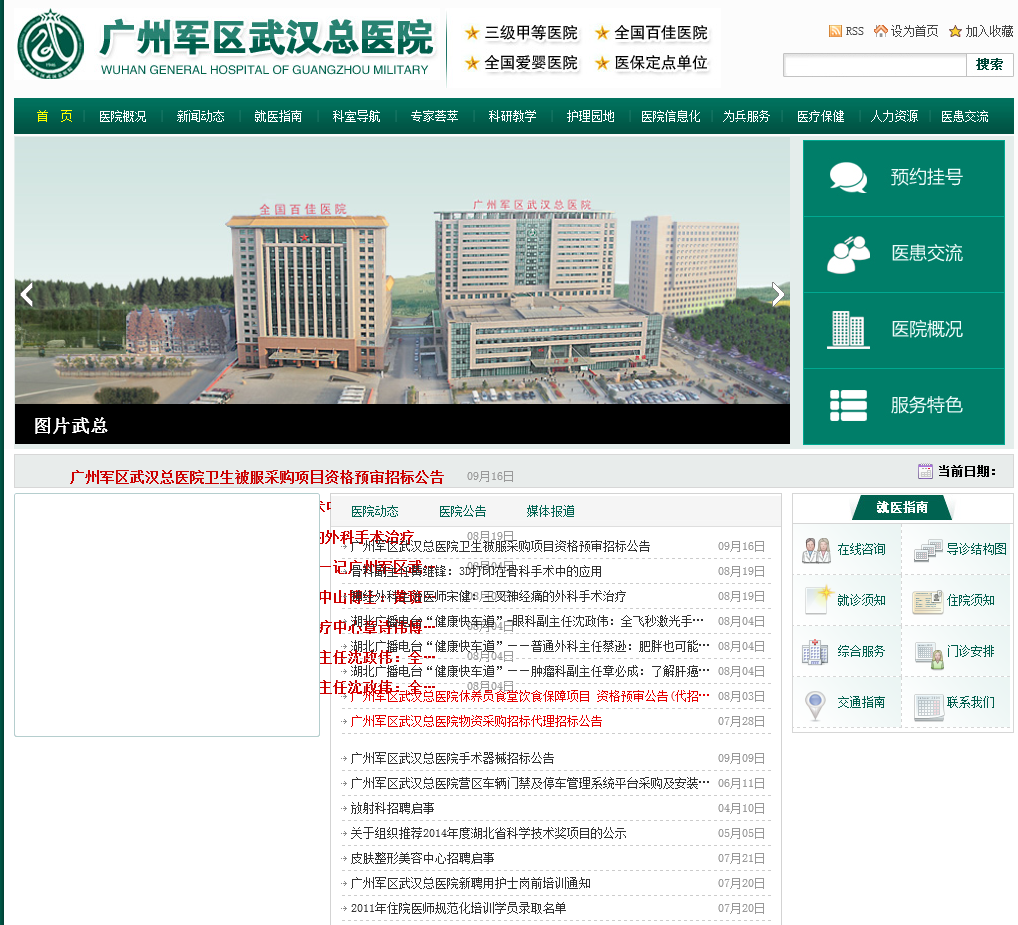
Task: Open 普通外科主任蔡逊 radio program link
Action: (529, 647)
